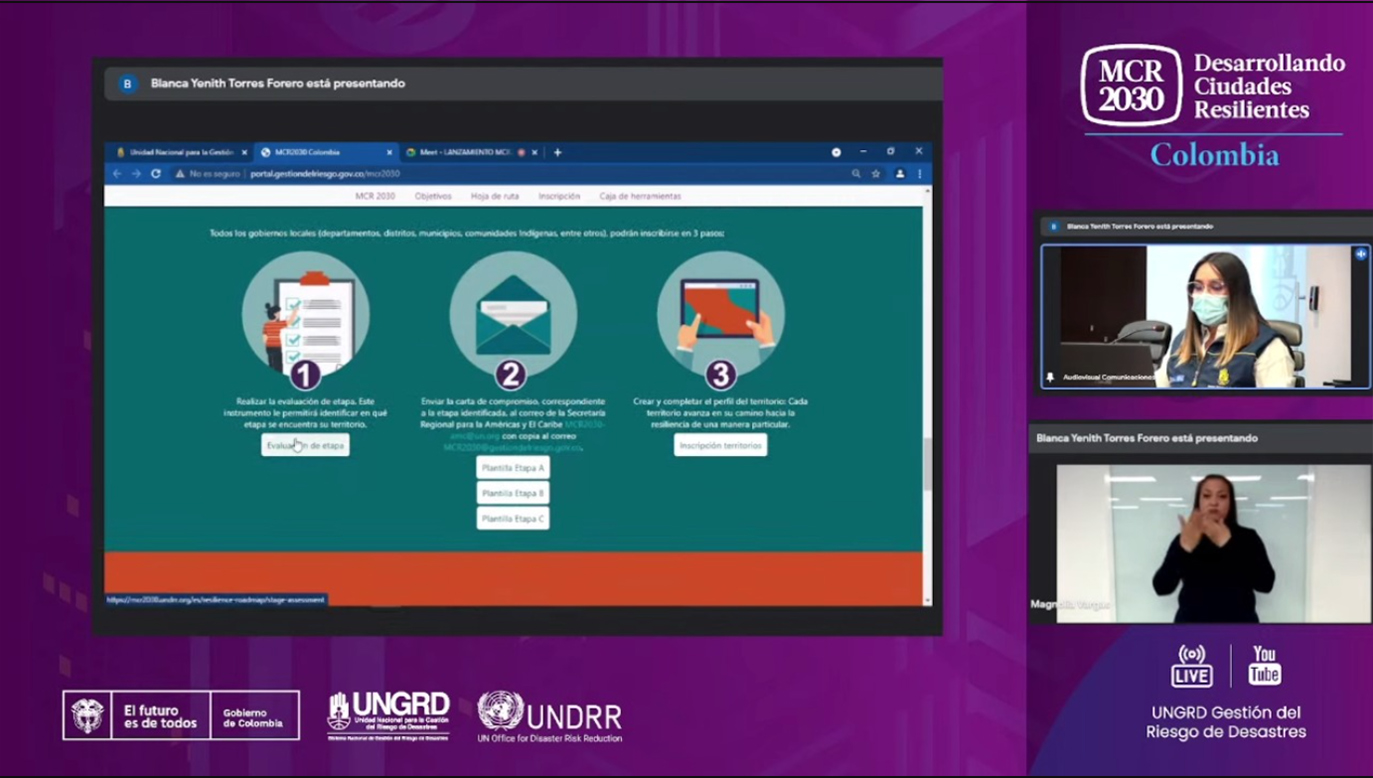The image size is (1373, 778).
Task: Open the Chrome profile avatar icon
Action: click(899, 174)
